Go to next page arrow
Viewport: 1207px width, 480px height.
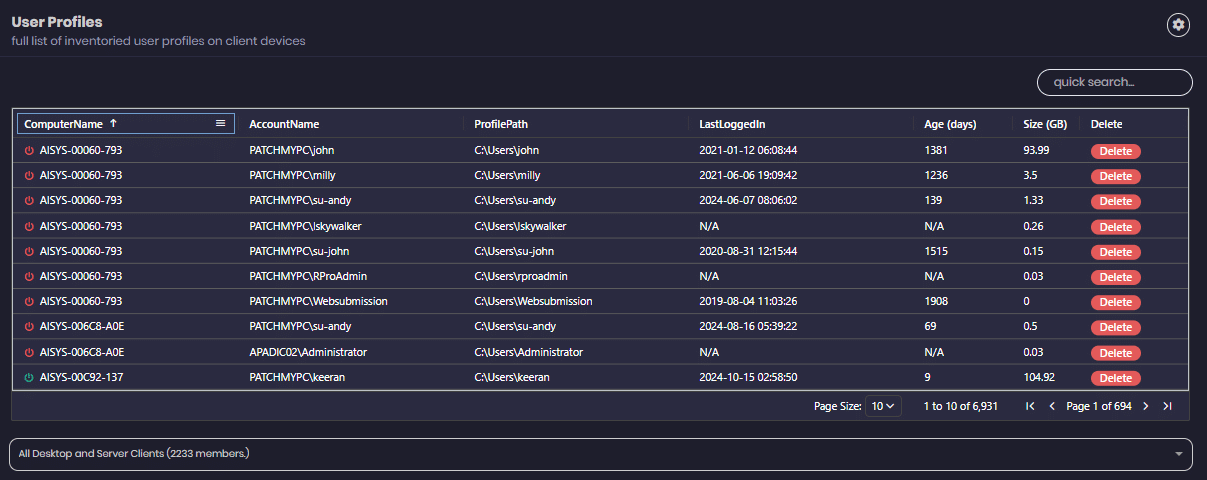pos(1145,406)
